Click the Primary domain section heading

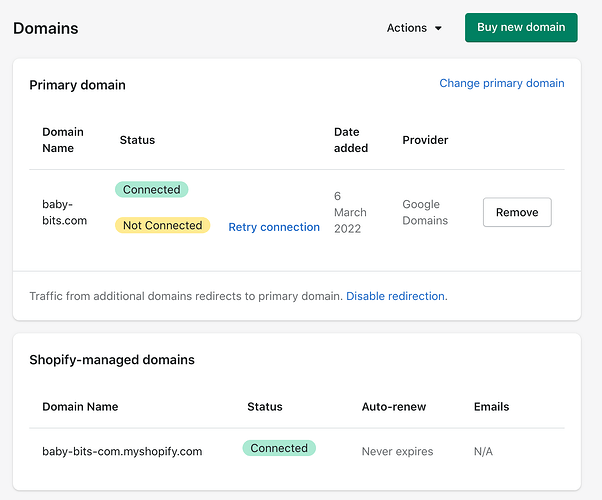pyautogui.click(x=78, y=85)
